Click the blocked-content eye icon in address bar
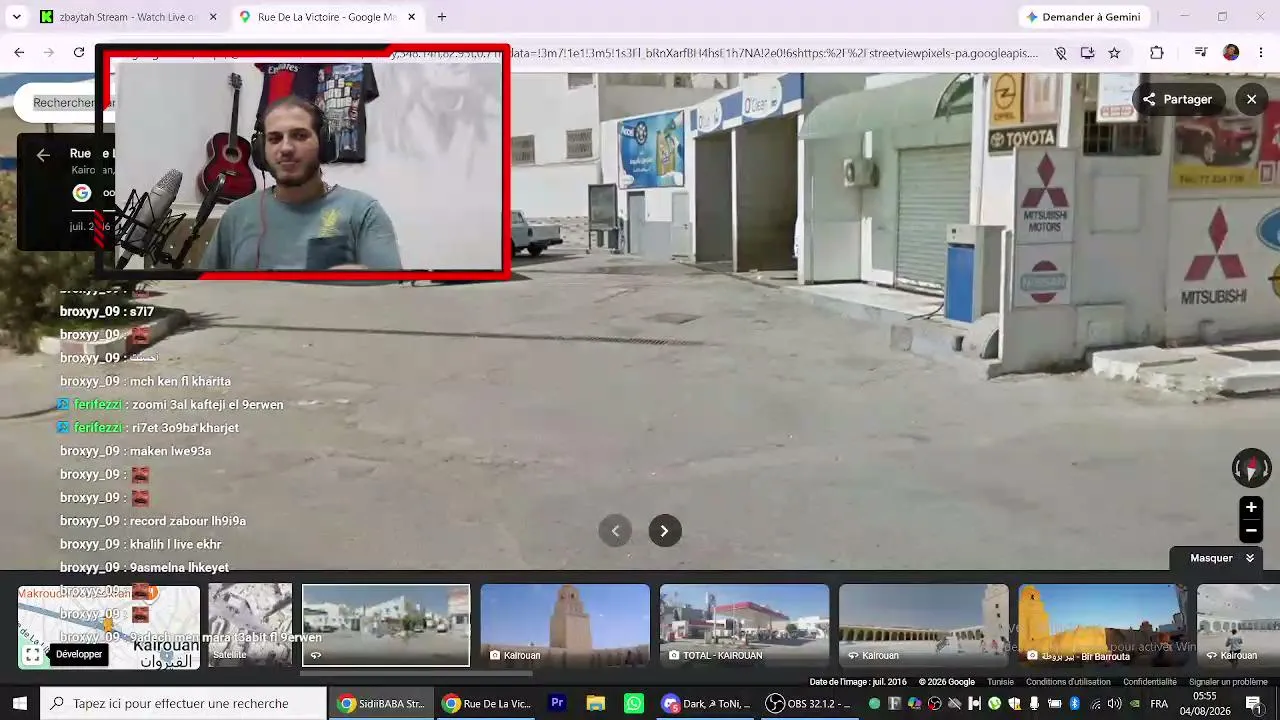The height and width of the screenshot is (720, 1280). pos(1060,53)
